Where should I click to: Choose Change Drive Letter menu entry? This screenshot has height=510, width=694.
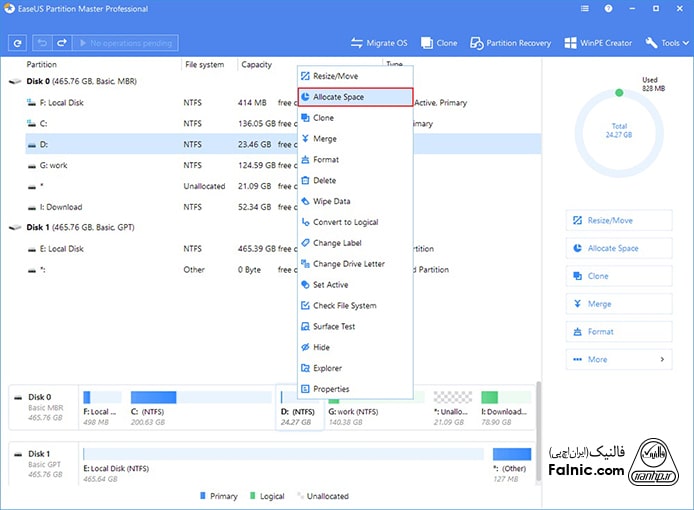click(348, 264)
